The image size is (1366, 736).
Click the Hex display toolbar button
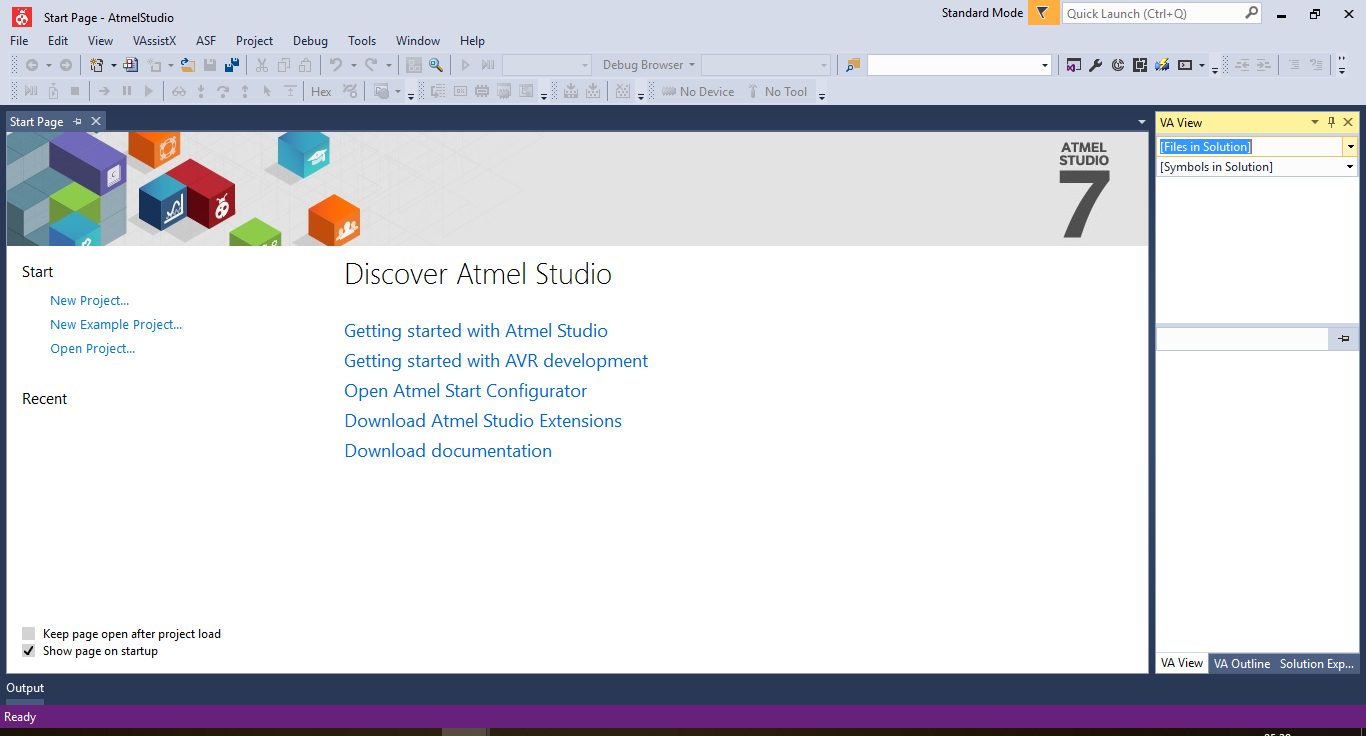click(321, 92)
